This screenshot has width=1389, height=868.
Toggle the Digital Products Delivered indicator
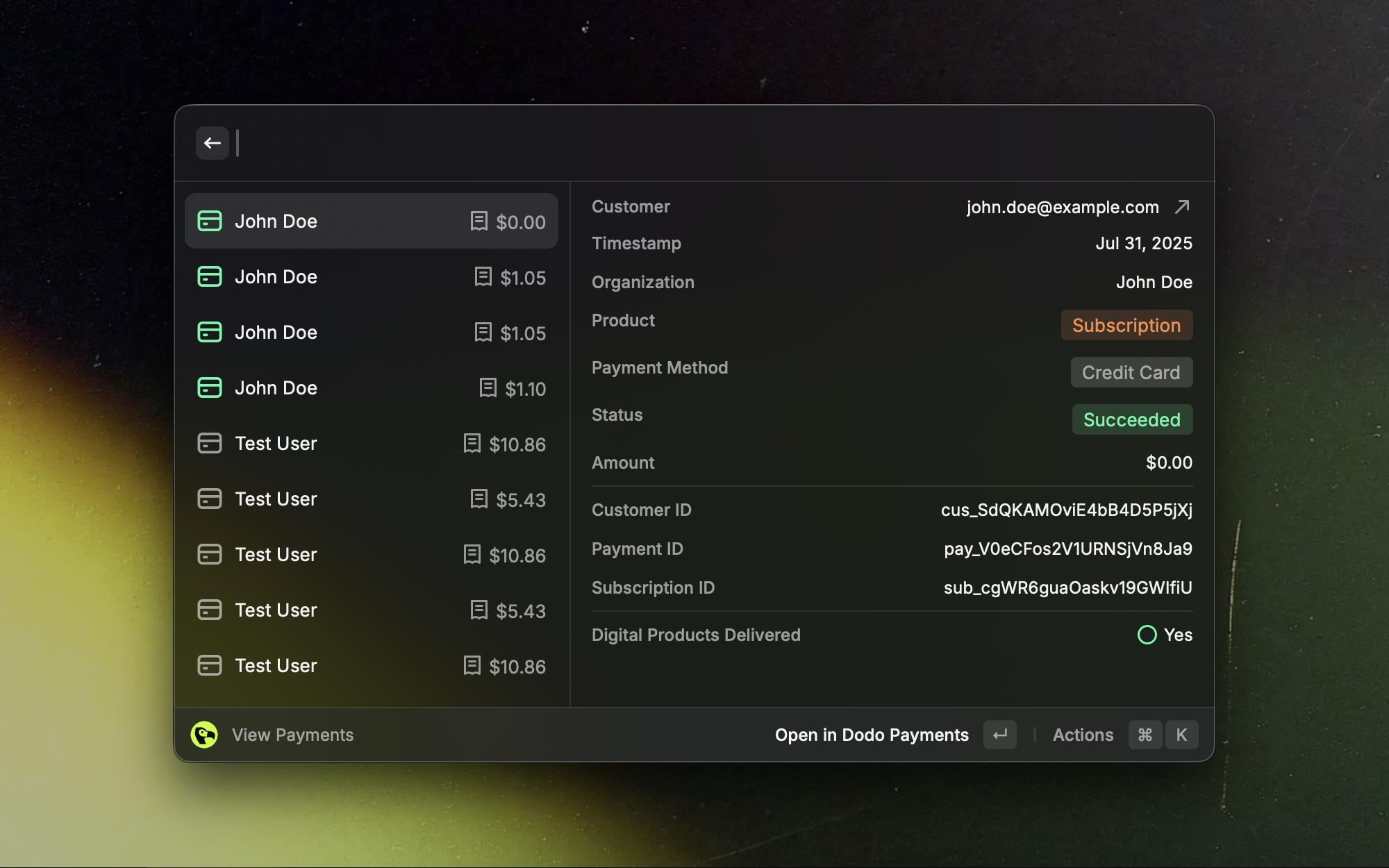(x=1147, y=635)
